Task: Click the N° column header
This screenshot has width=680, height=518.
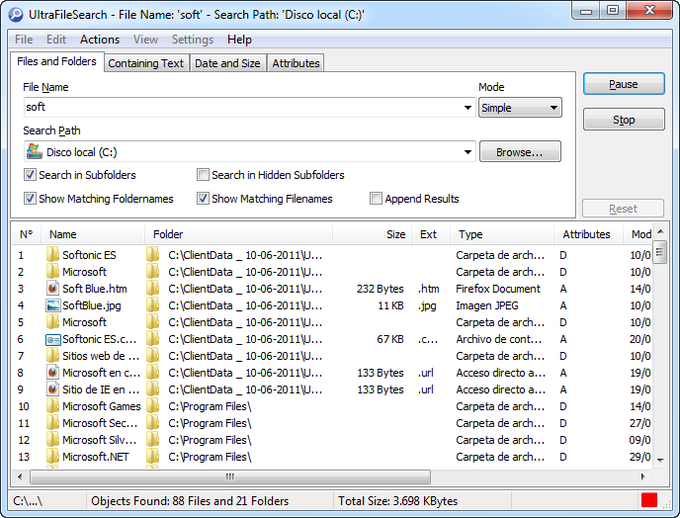Action: [26, 234]
